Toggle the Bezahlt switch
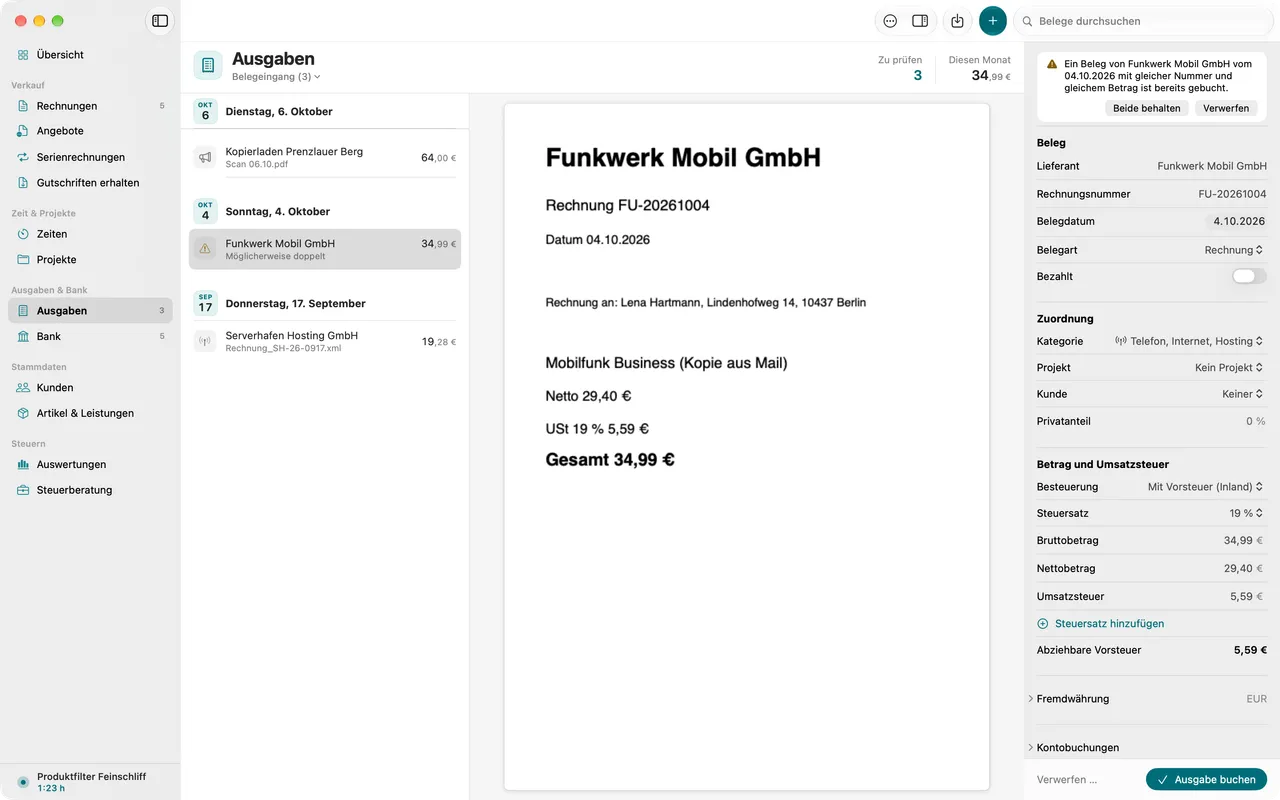Screen dimensions: 1280x800 pos(1249,276)
